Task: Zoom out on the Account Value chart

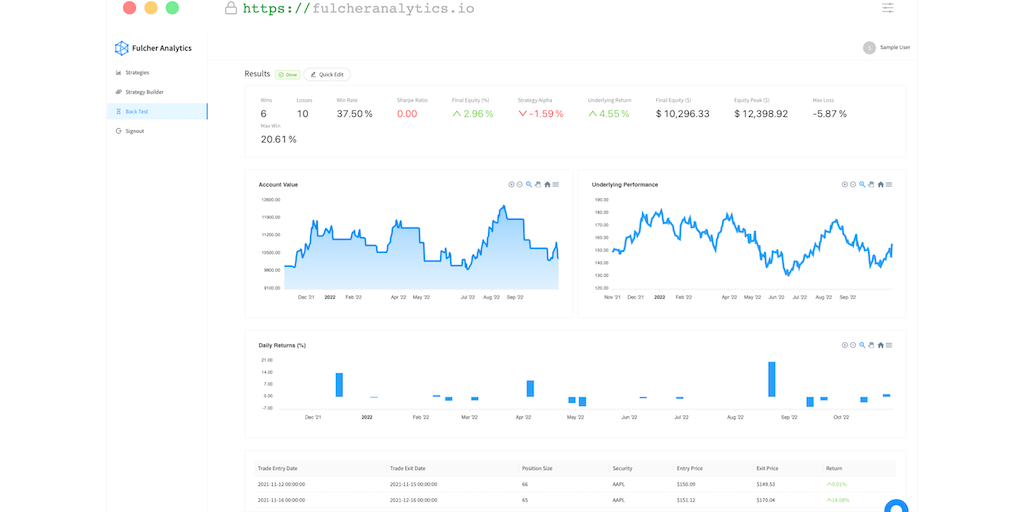Action: pyautogui.click(x=520, y=184)
